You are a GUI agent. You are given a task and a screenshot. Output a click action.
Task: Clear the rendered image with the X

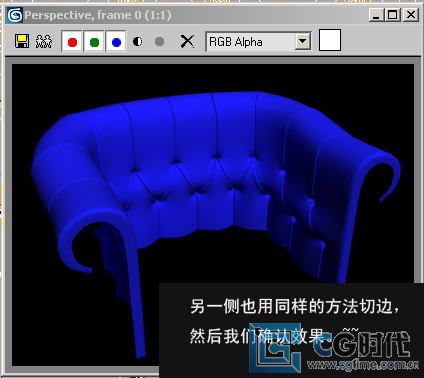(187, 42)
